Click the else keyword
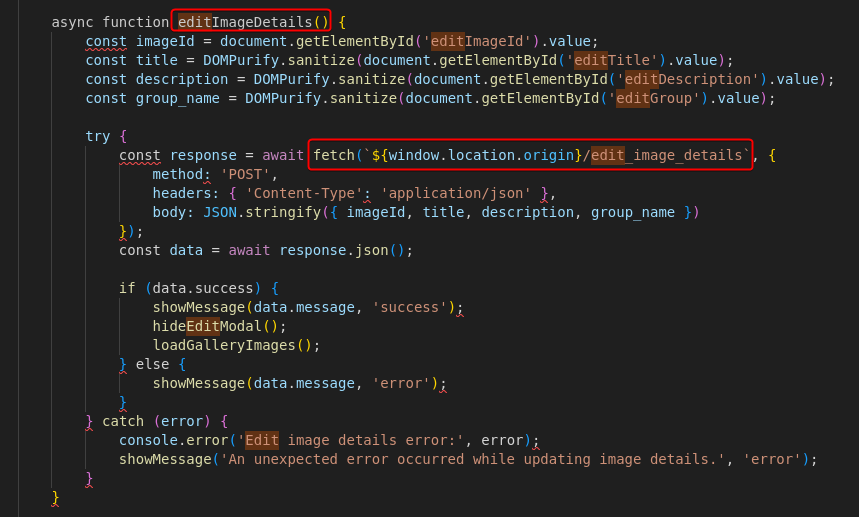The image size is (859, 517). (x=153, y=364)
